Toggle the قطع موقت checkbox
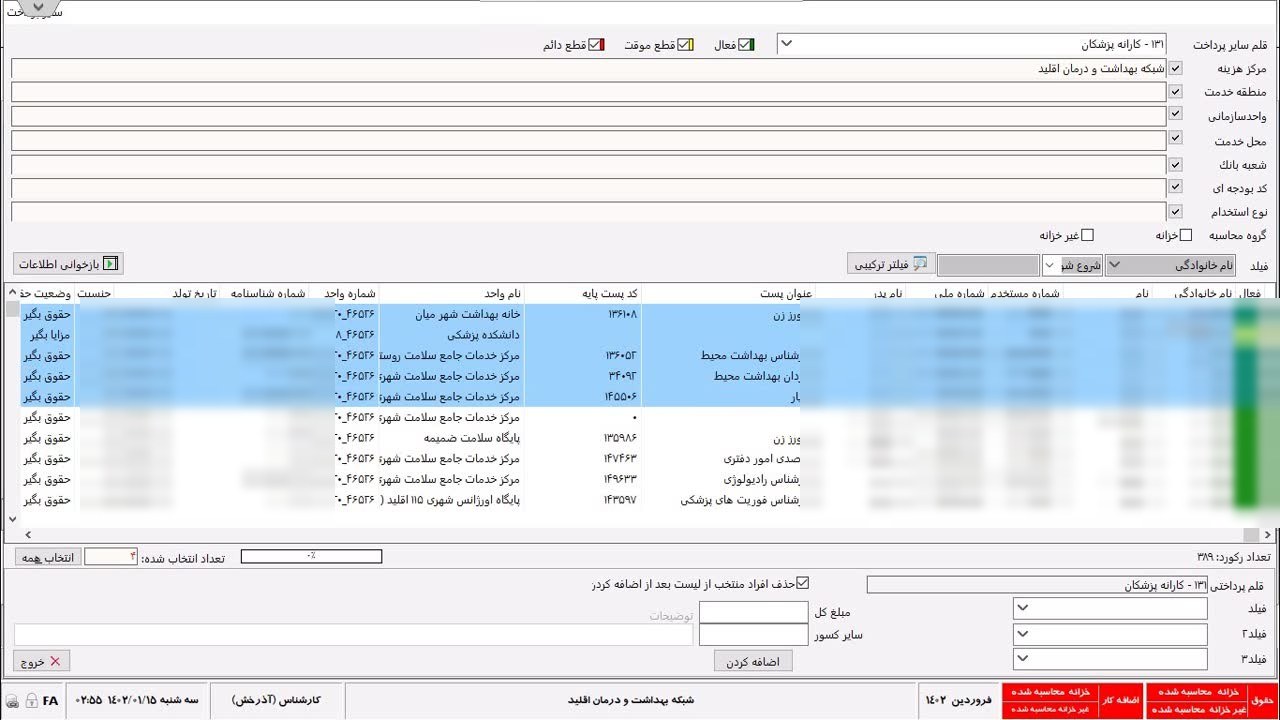The height and width of the screenshot is (720, 1280). pos(685,45)
